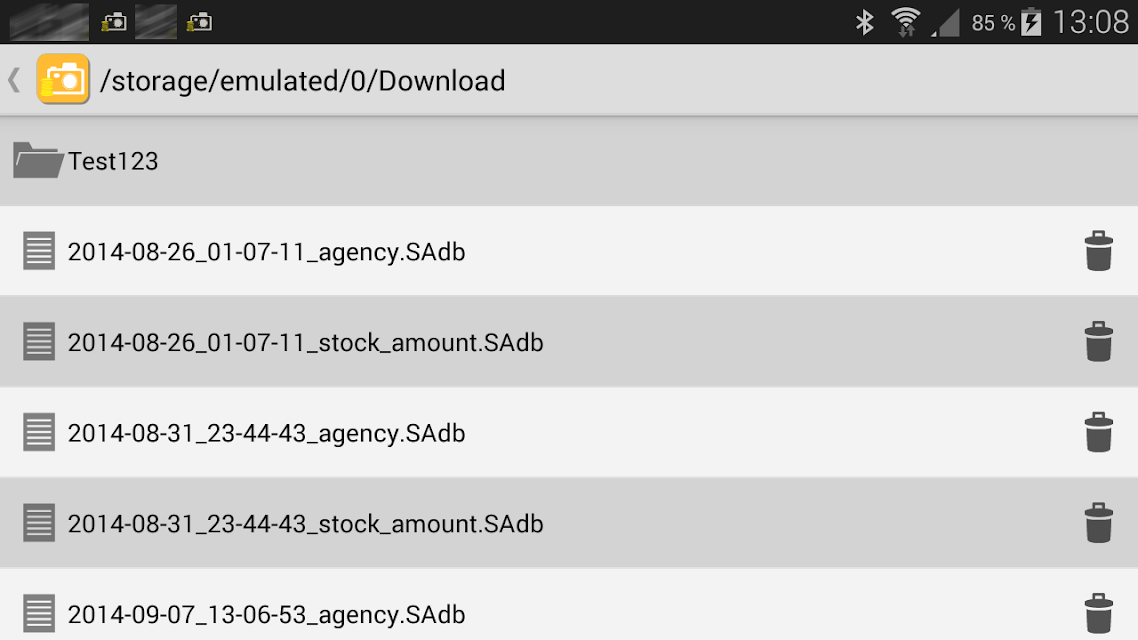Go back with the left chevron arrow
The height and width of the screenshot is (640, 1138).
pyautogui.click(x=14, y=80)
